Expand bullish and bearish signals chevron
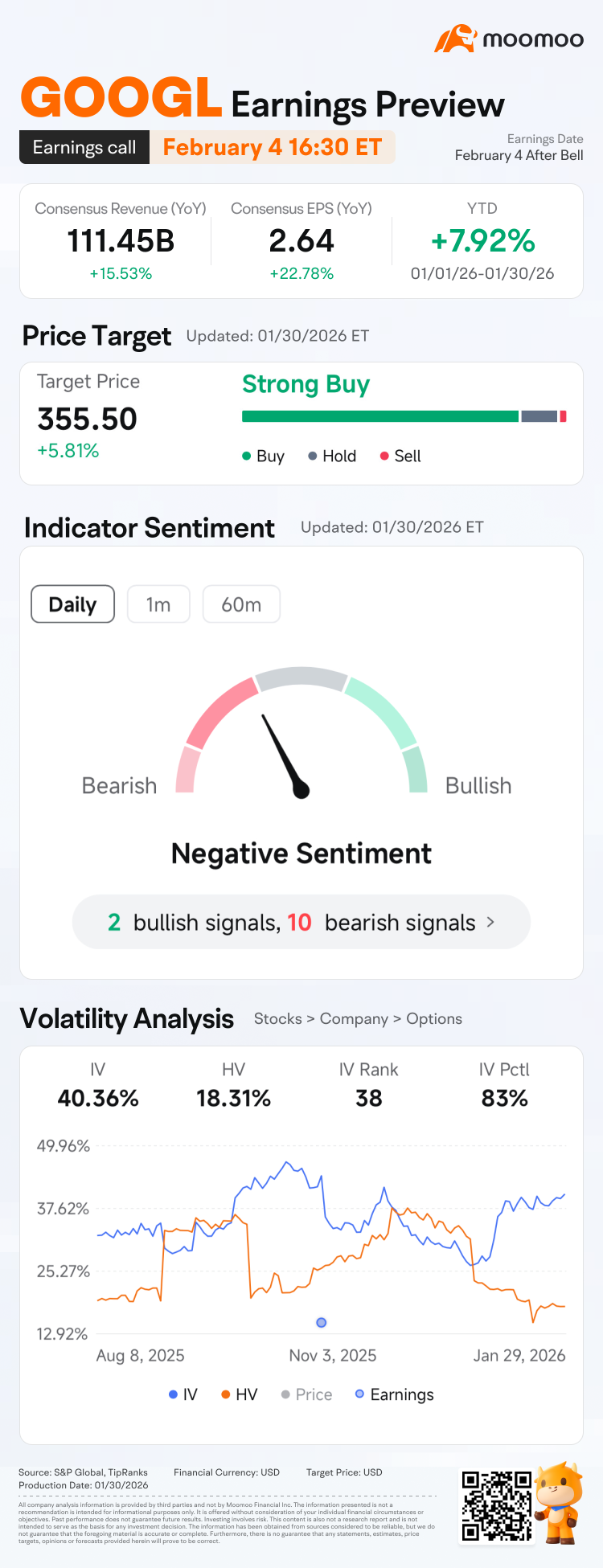Screen dimensions: 603x1568 (x=490, y=922)
